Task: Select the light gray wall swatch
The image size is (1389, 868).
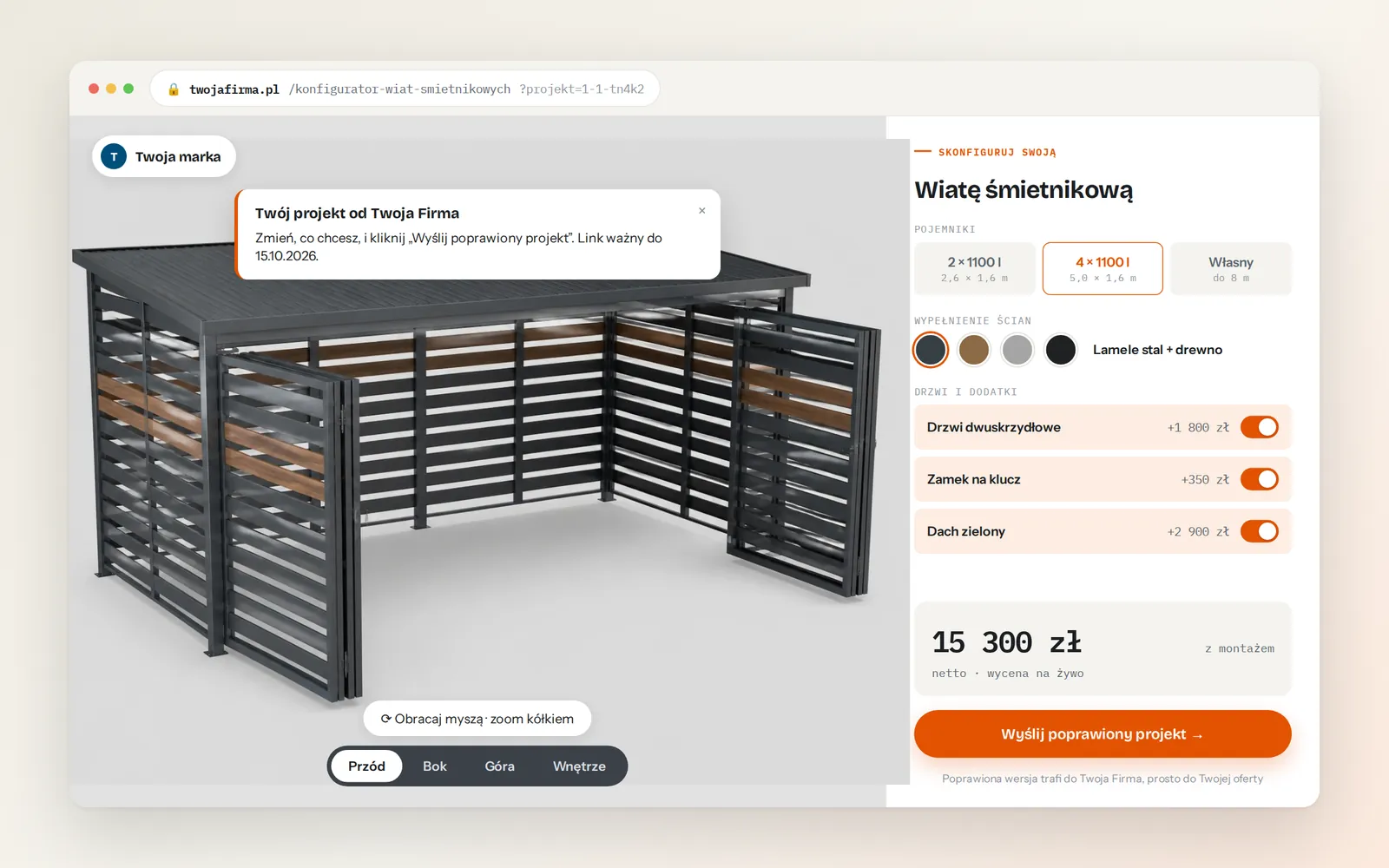Action: (x=1017, y=350)
